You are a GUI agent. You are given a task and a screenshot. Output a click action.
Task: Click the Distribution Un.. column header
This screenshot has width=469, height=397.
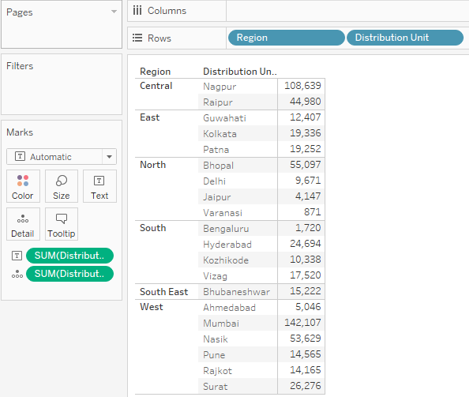pyautogui.click(x=240, y=72)
